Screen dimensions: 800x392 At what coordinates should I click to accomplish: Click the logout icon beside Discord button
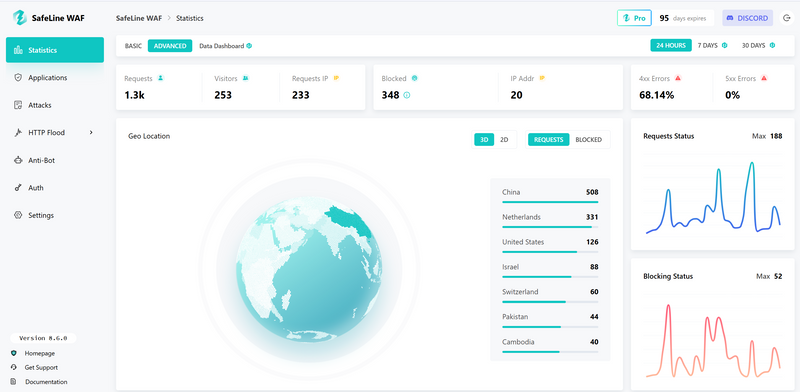tap(786, 18)
